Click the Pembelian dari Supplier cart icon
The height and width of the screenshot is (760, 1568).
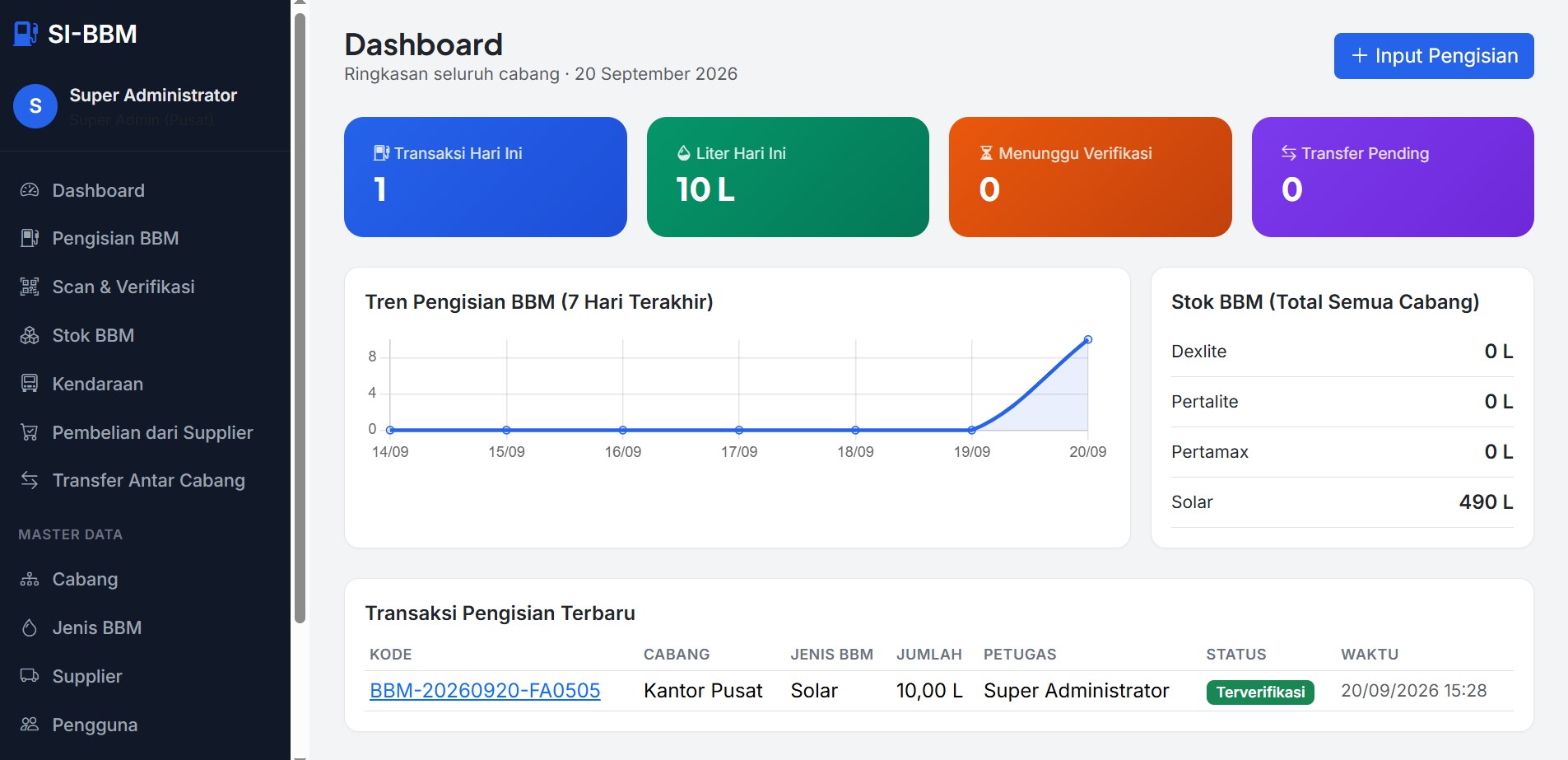(30, 432)
